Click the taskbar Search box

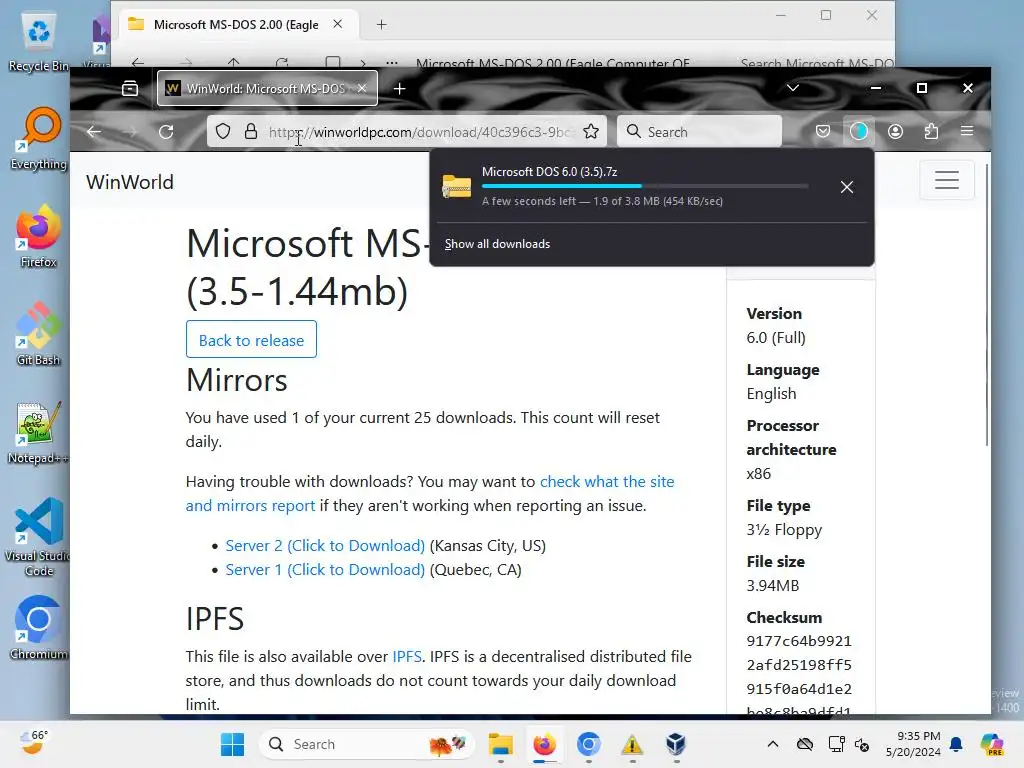click(366, 744)
